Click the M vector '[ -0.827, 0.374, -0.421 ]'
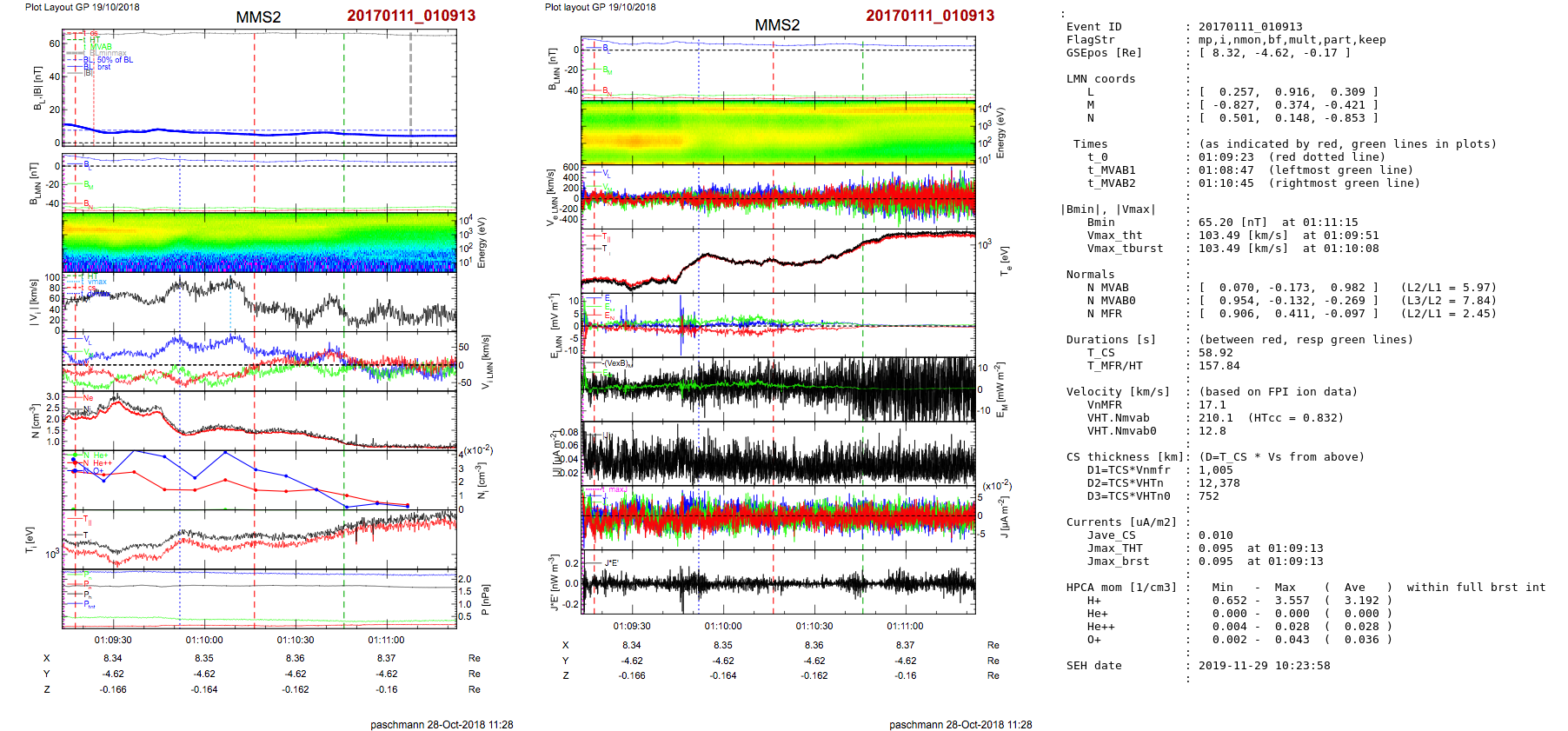 click(1289, 105)
